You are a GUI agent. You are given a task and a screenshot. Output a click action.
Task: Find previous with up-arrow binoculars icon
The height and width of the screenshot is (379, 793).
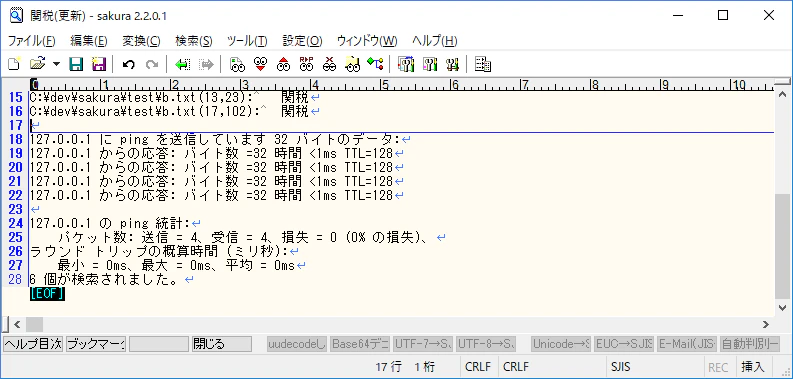(284, 64)
